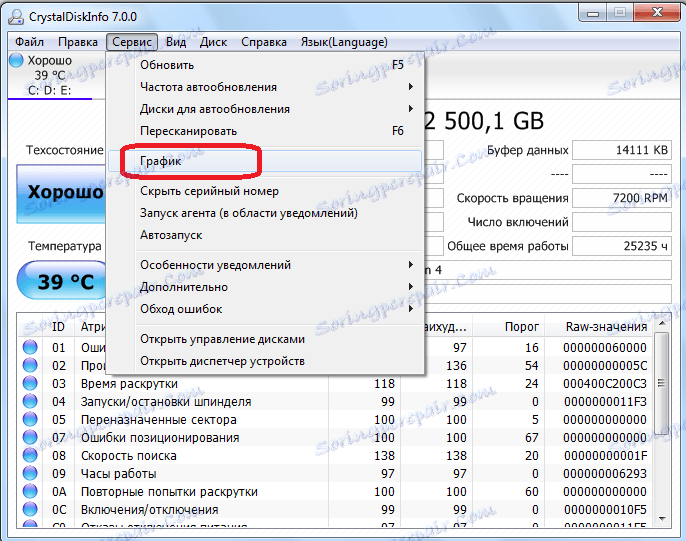Click raw value 000400C200C3
686x541 pixels.
(605, 384)
